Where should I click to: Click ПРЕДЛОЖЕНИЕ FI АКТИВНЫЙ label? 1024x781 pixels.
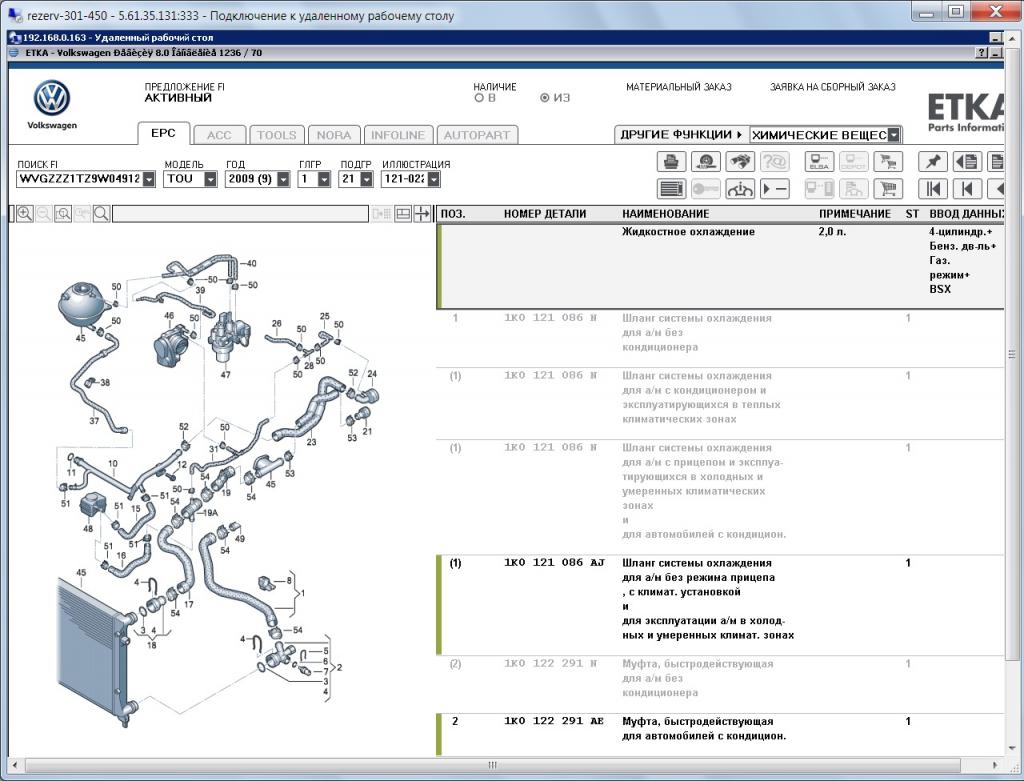tap(185, 93)
